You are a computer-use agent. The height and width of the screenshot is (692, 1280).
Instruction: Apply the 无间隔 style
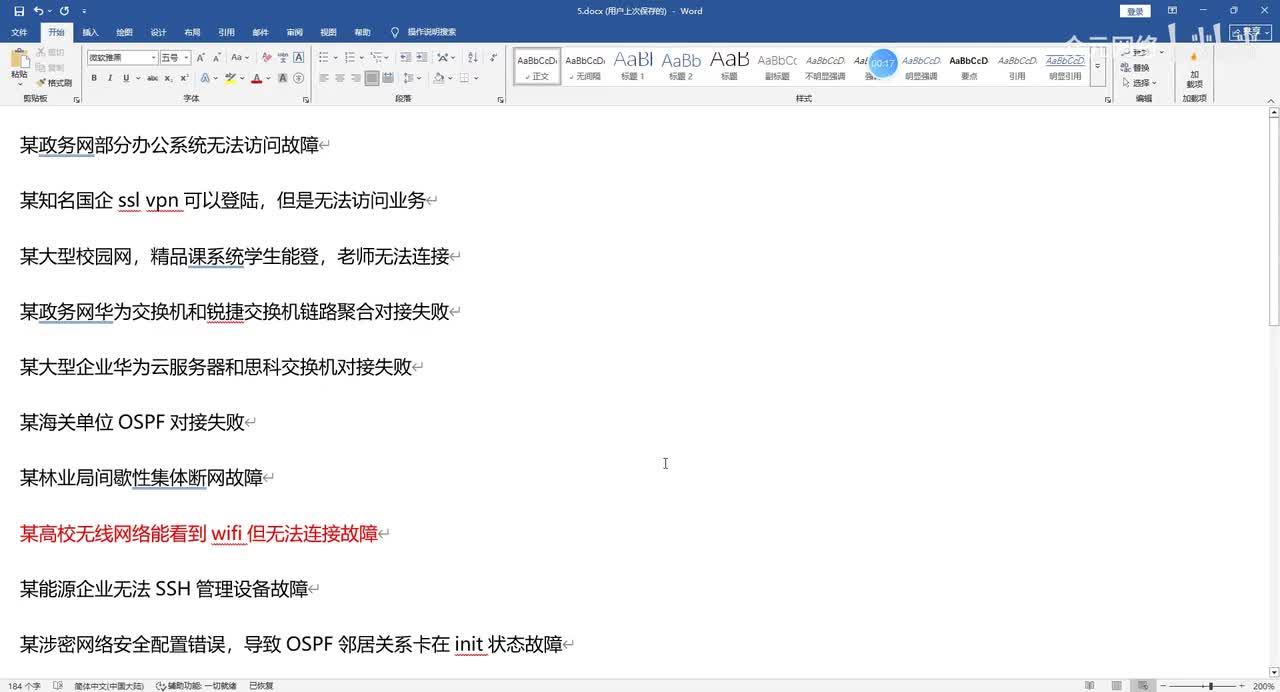click(585, 66)
